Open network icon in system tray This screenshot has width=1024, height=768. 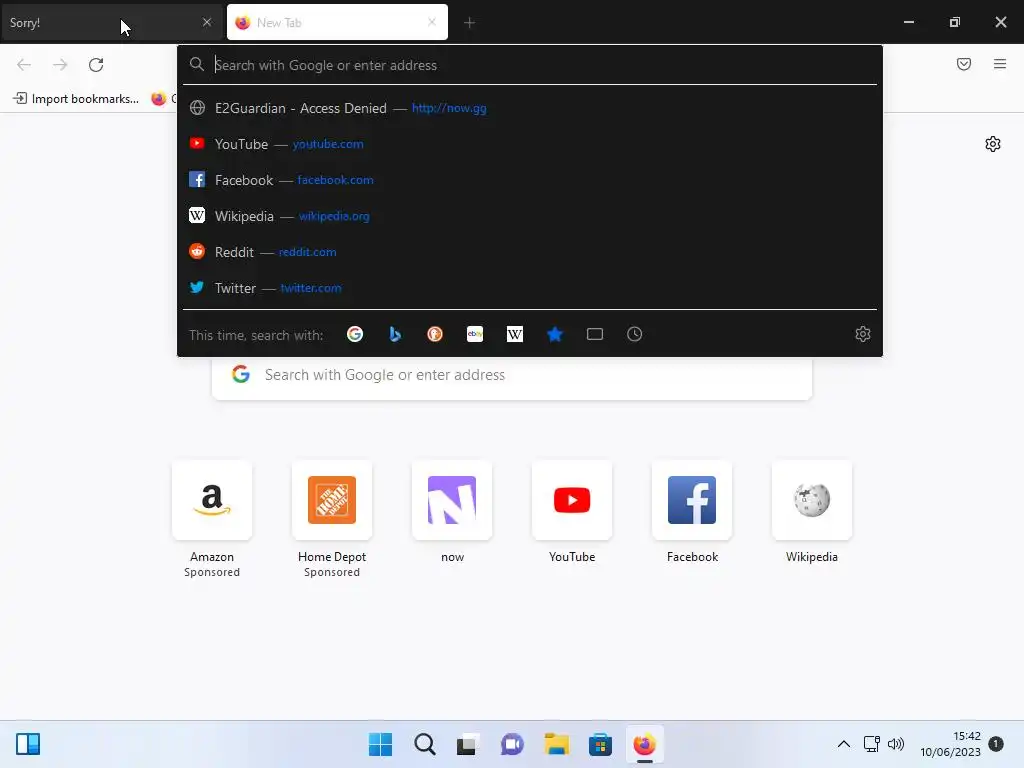[x=872, y=744]
